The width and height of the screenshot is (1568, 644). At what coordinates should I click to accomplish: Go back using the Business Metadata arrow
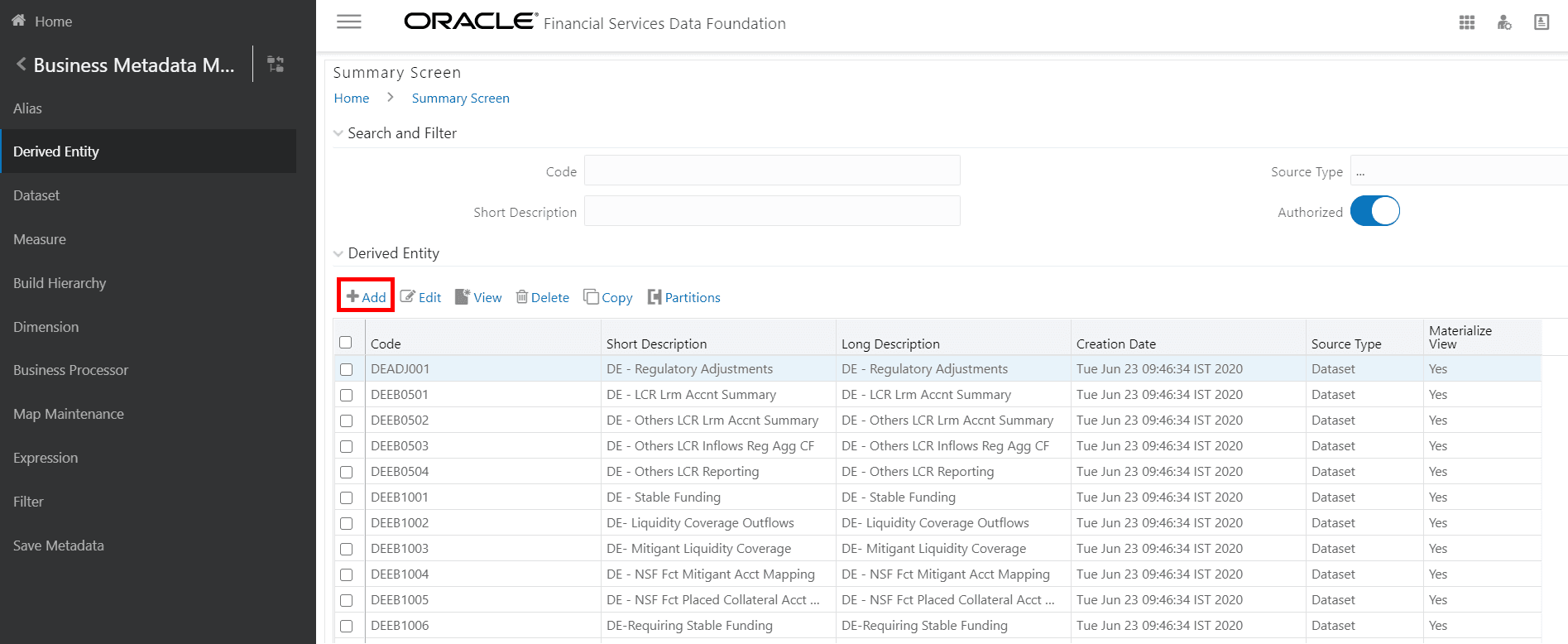click(x=21, y=65)
